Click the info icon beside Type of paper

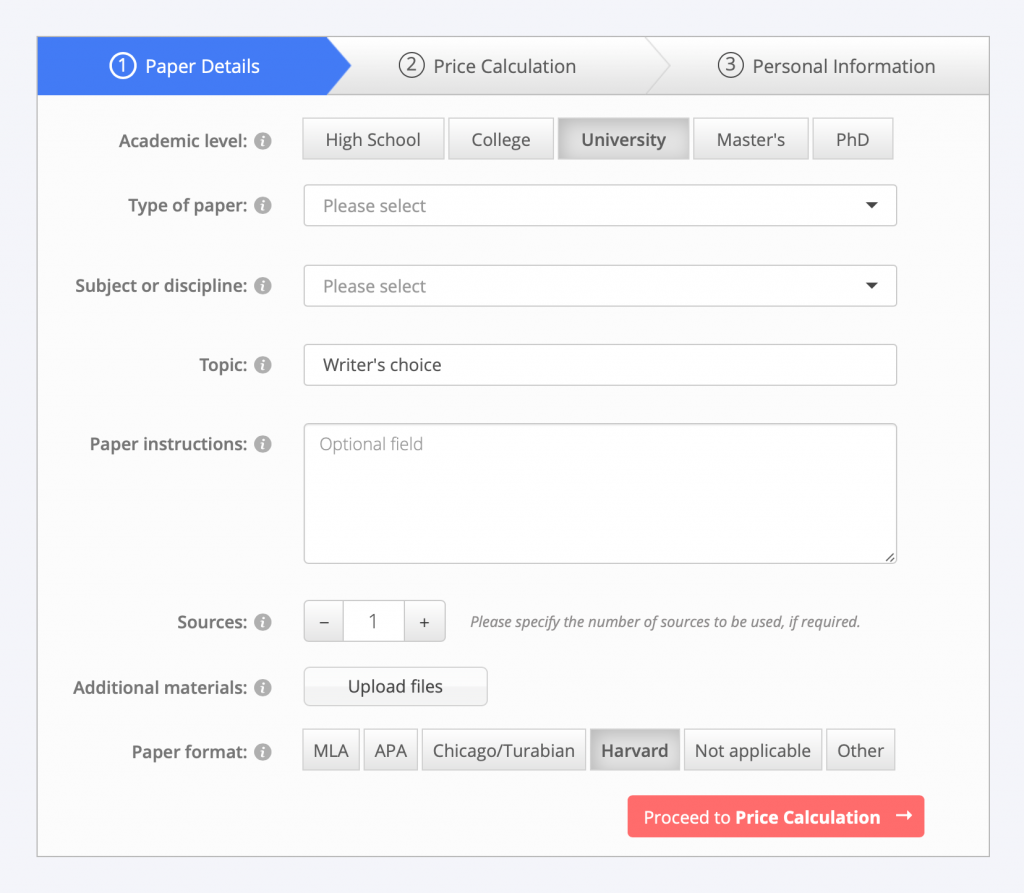click(263, 206)
